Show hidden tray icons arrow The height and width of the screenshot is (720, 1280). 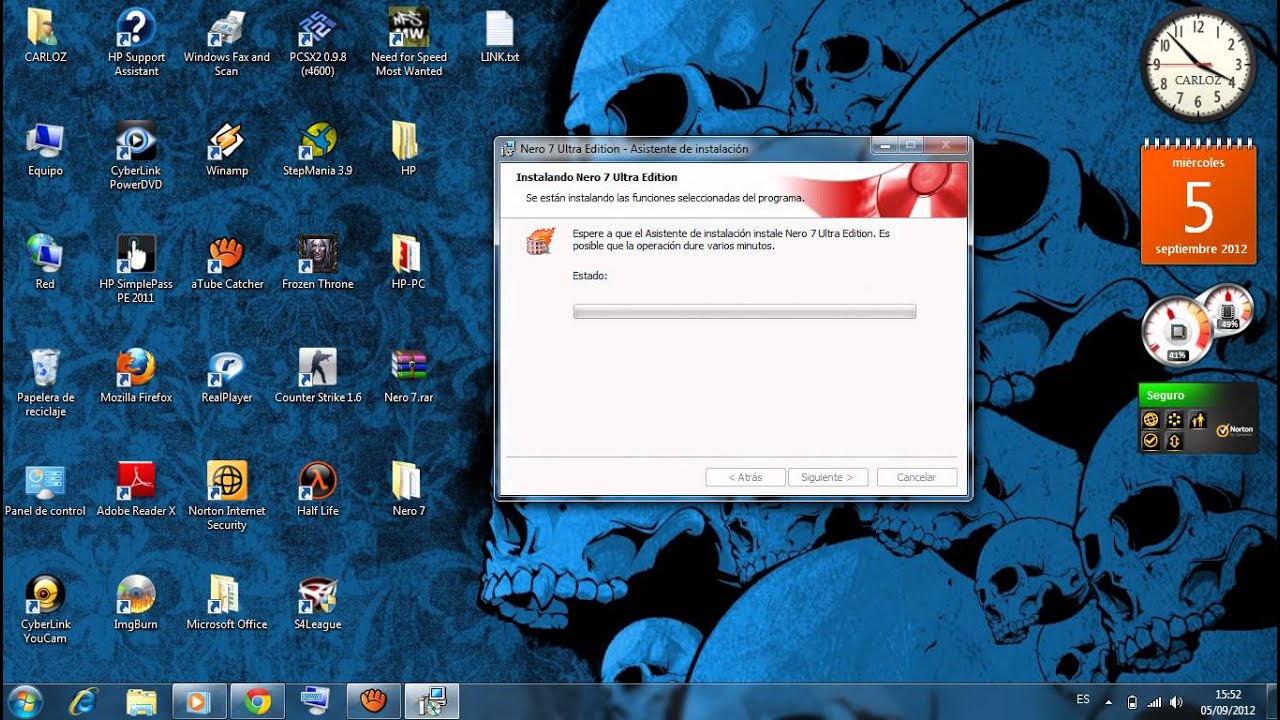click(x=1108, y=701)
